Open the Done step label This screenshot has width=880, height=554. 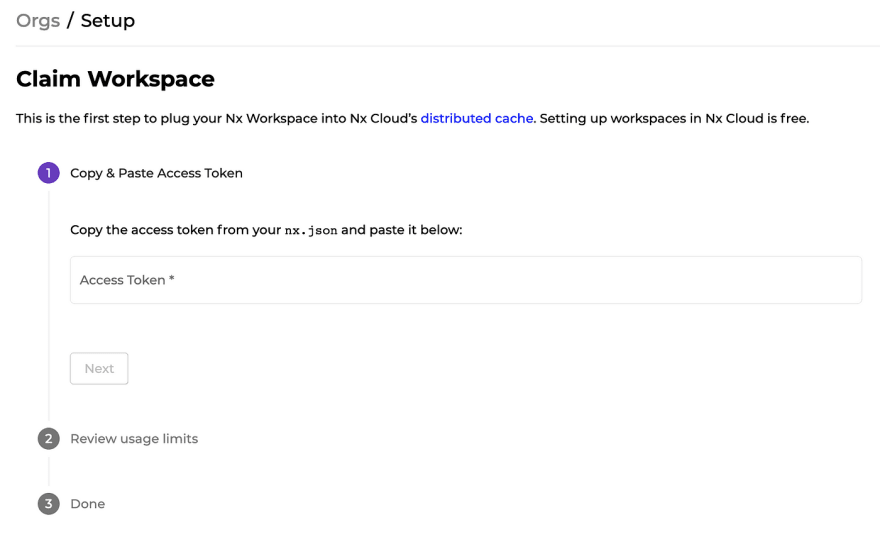(88, 504)
